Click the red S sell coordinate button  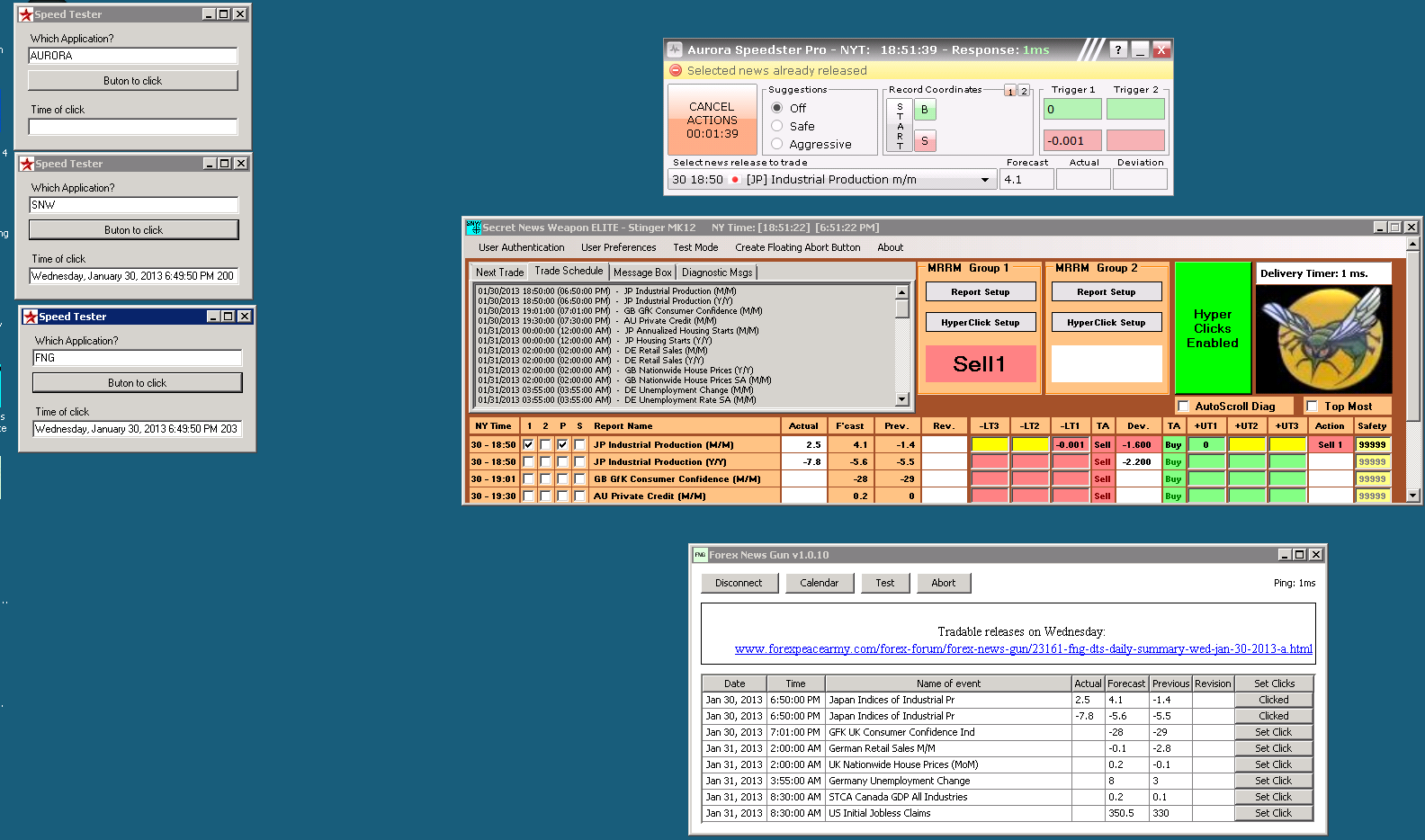pyautogui.click(x=924, y=141)
